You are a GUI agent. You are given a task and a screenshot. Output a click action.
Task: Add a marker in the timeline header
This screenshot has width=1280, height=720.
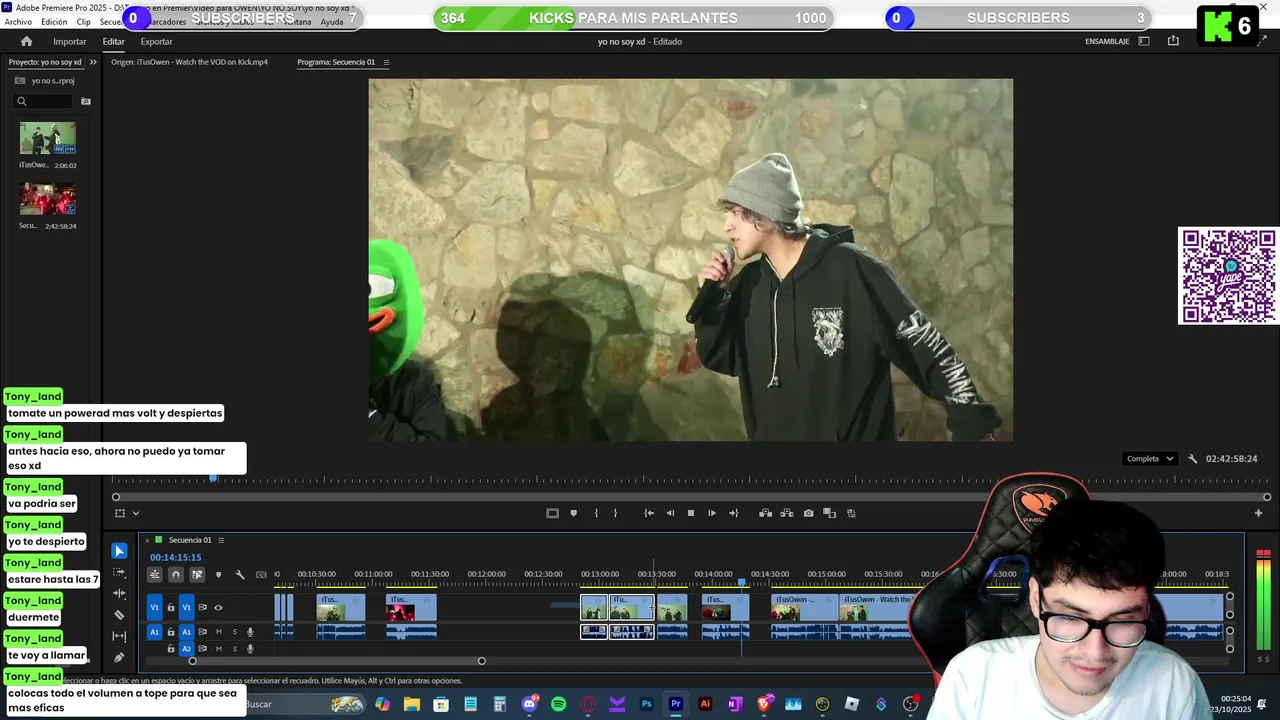218,574
